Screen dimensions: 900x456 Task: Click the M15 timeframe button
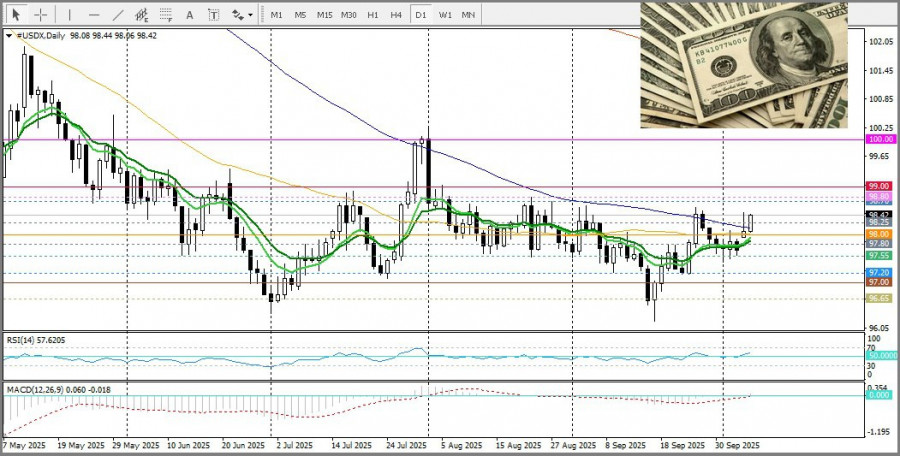(x=324, y=15)
